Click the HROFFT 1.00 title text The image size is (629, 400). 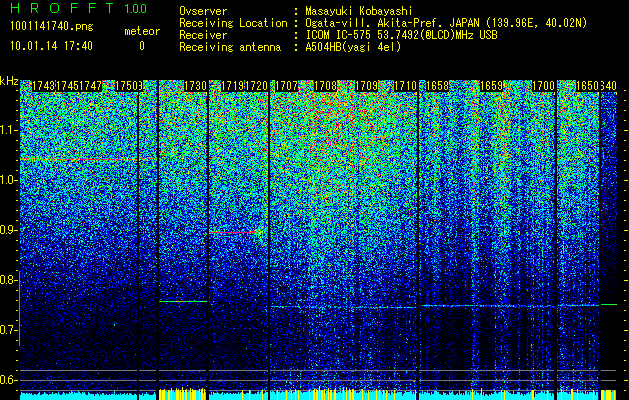pos(79,8)
